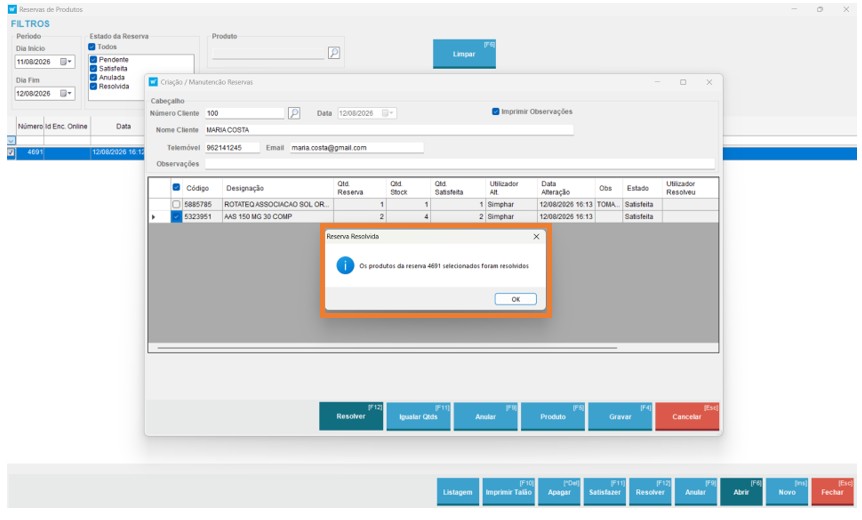The image size is (862, 520).
Task: Click the Número column header in the reservations list
Action: point(30,126)
